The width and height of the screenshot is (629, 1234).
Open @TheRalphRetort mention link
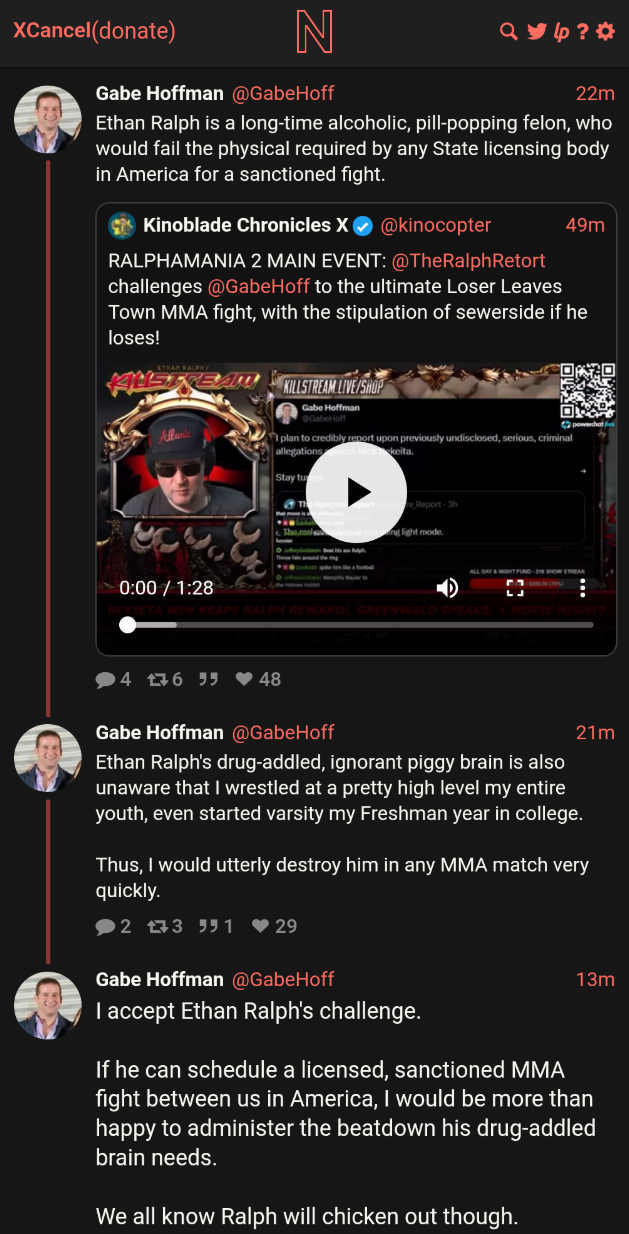click(x=469, y=261)
